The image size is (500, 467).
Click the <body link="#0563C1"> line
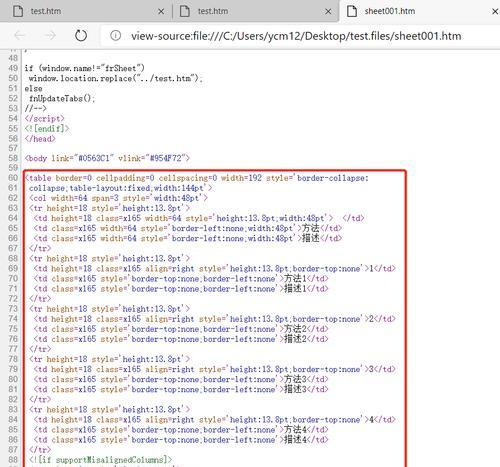[107, 158]
